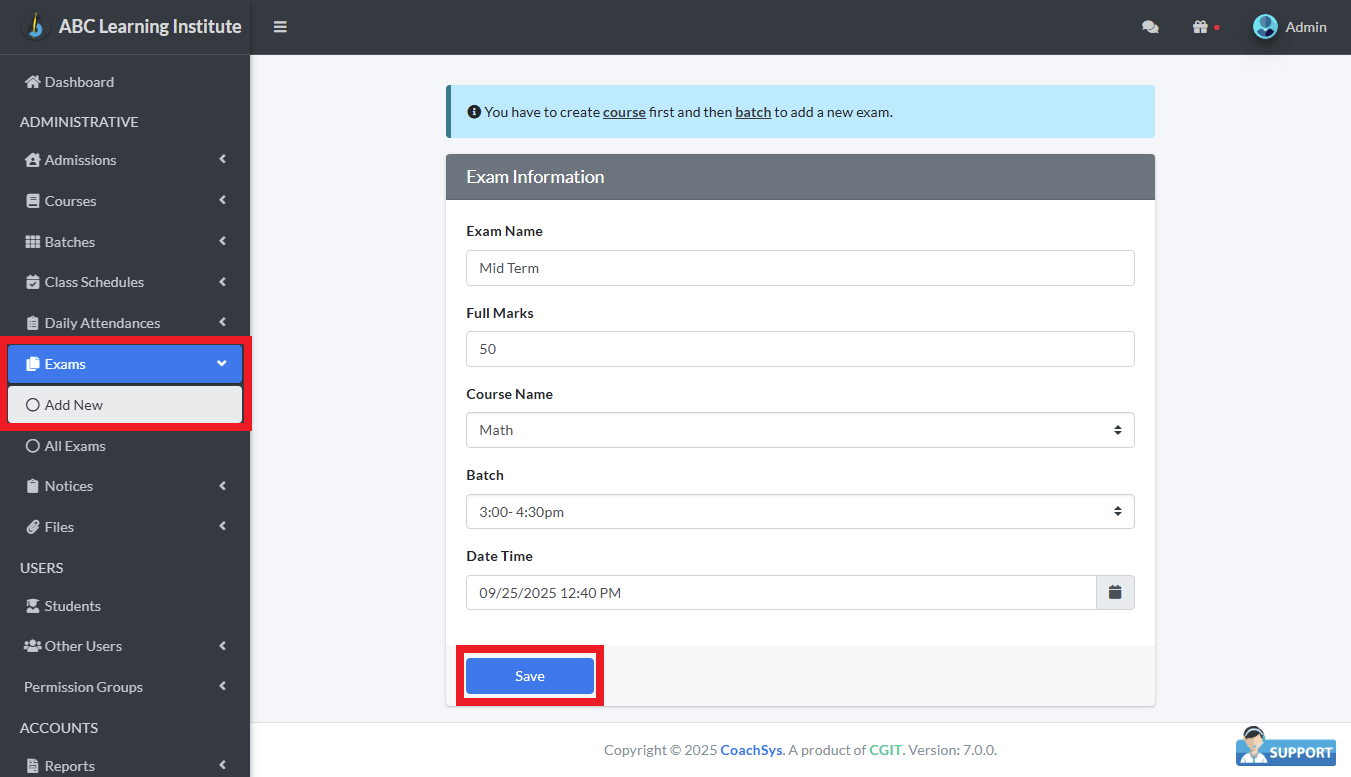Image resolution: width=1351 pixels, height=777 pixels.
Task: Click the ABC Learning Institute logo
Action: (35, 26)
